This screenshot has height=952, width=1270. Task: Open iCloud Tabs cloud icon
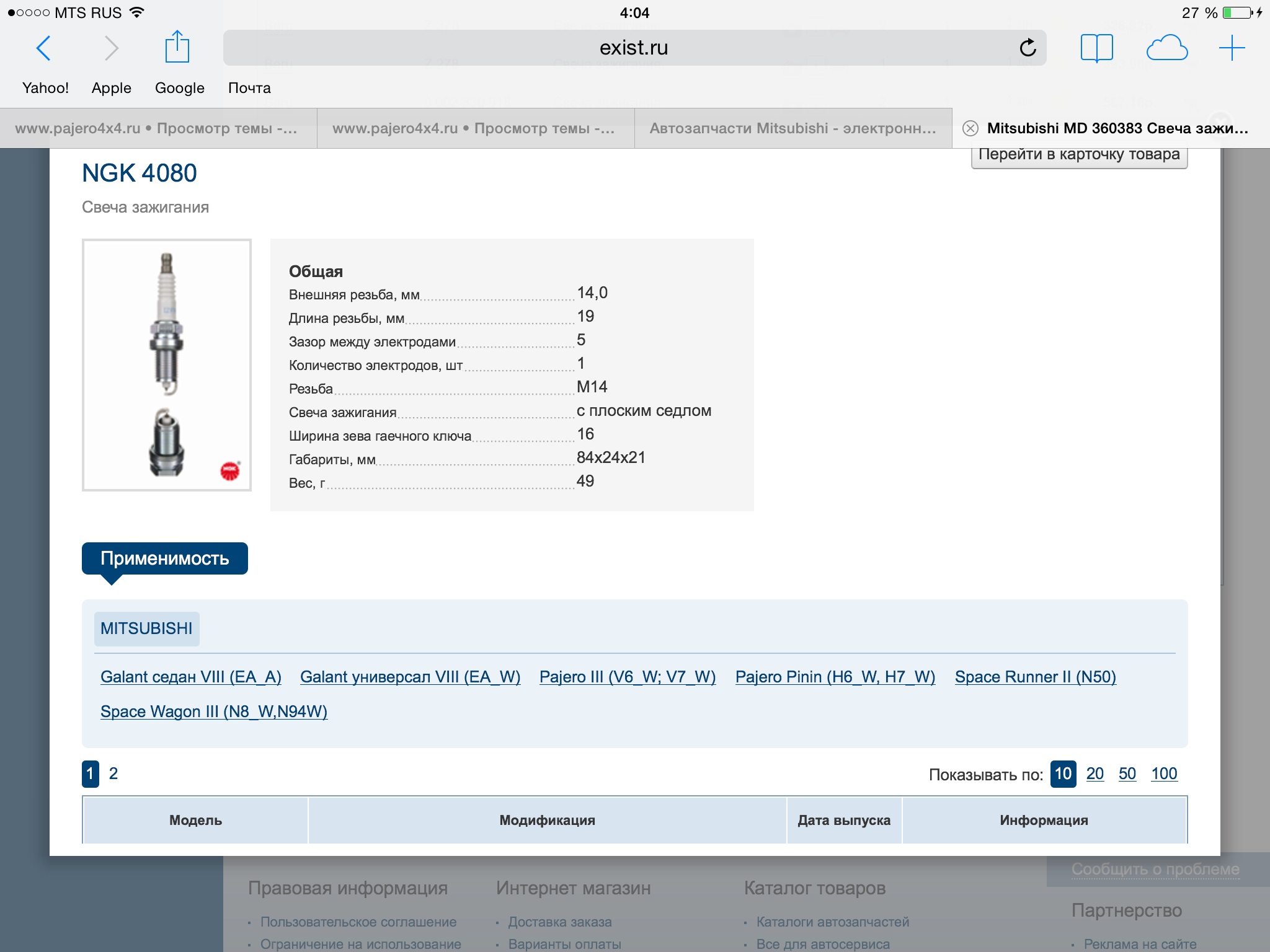1166,48
